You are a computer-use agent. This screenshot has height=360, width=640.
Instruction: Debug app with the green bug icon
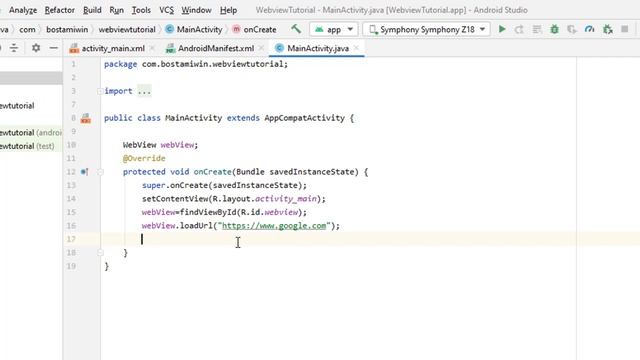(x=554, y=29)
